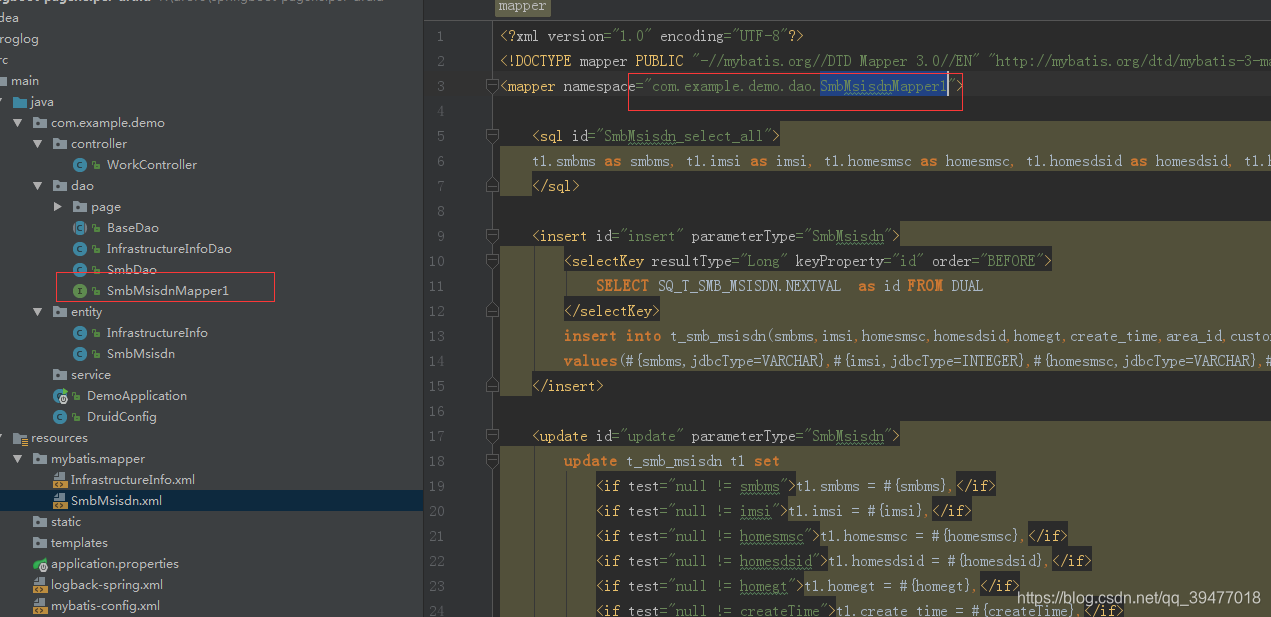
Task: Select the entity package row label
Action: coord(86,312)
